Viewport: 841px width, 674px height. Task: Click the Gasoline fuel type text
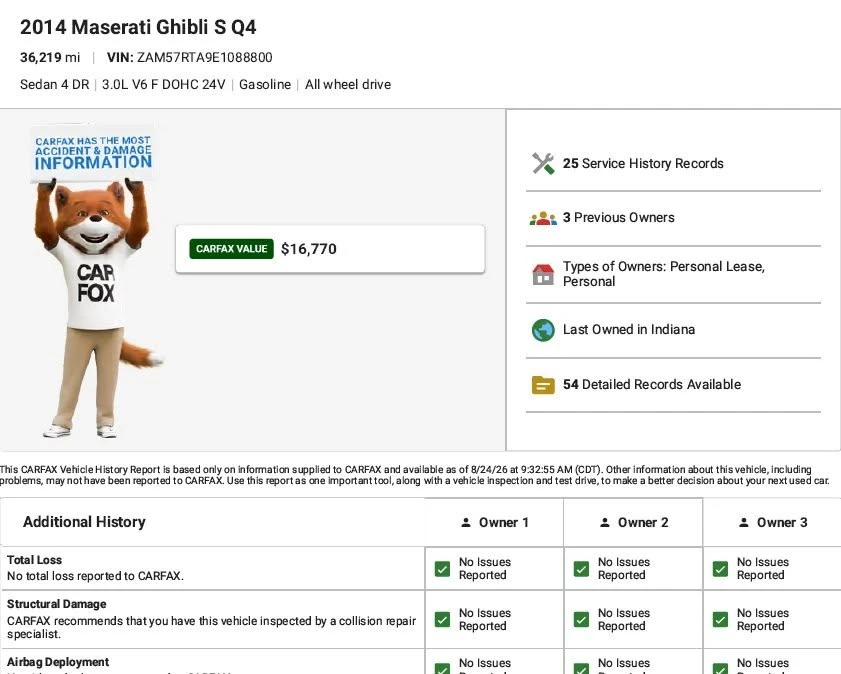(x=265, y=85)
